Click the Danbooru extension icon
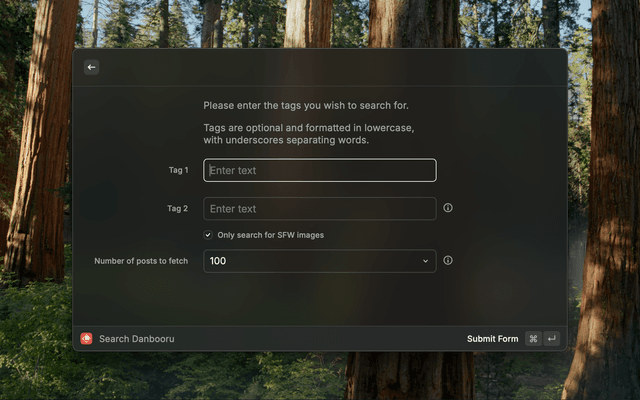 [87, 339]
